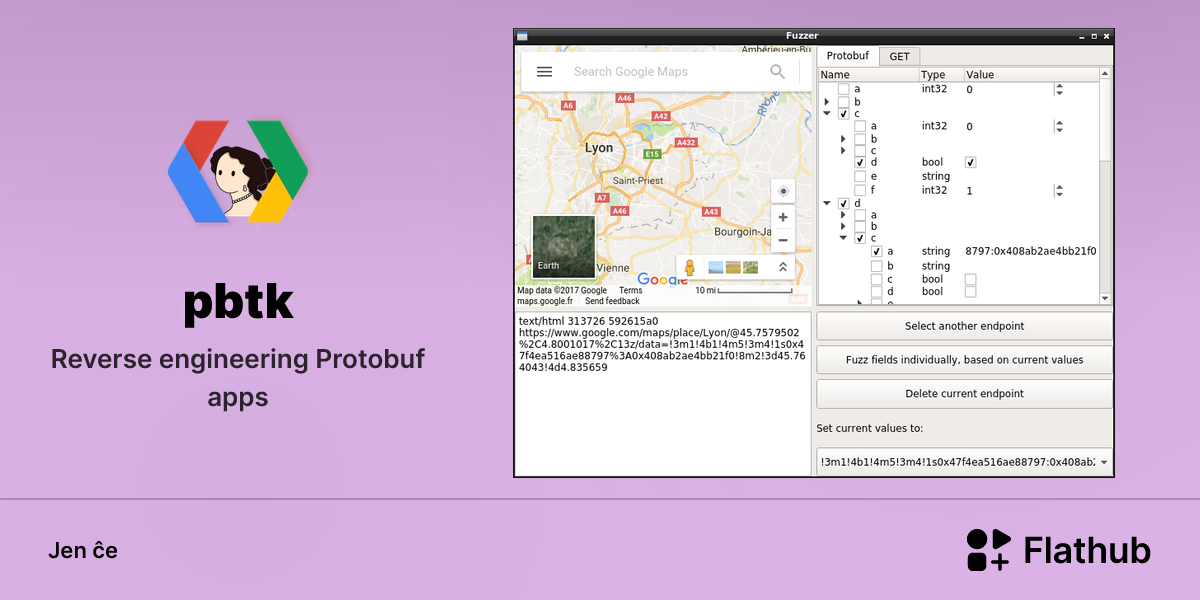Open the Send feedback link on map
Image resolution: width=1200 pixels, height=600 pixels.
tap(612, 301)
